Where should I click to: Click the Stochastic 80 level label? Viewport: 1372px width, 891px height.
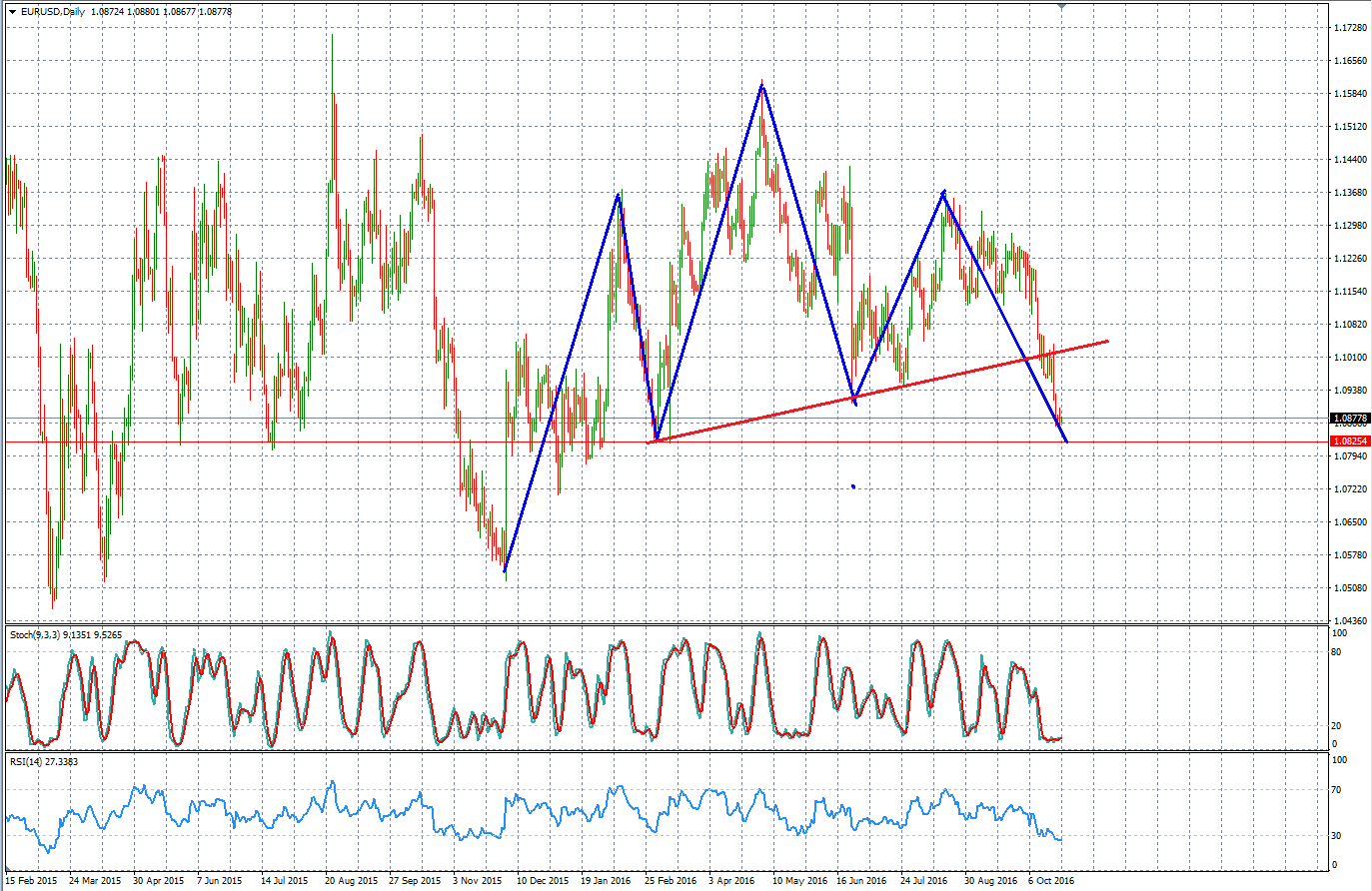click(1337, 652)
